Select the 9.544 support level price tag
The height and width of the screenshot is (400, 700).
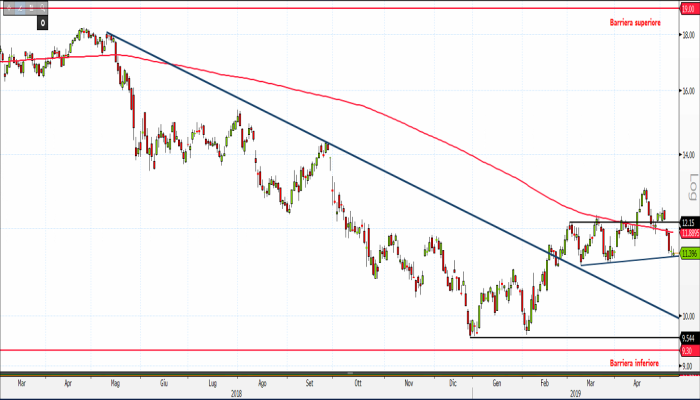point(688,337)
